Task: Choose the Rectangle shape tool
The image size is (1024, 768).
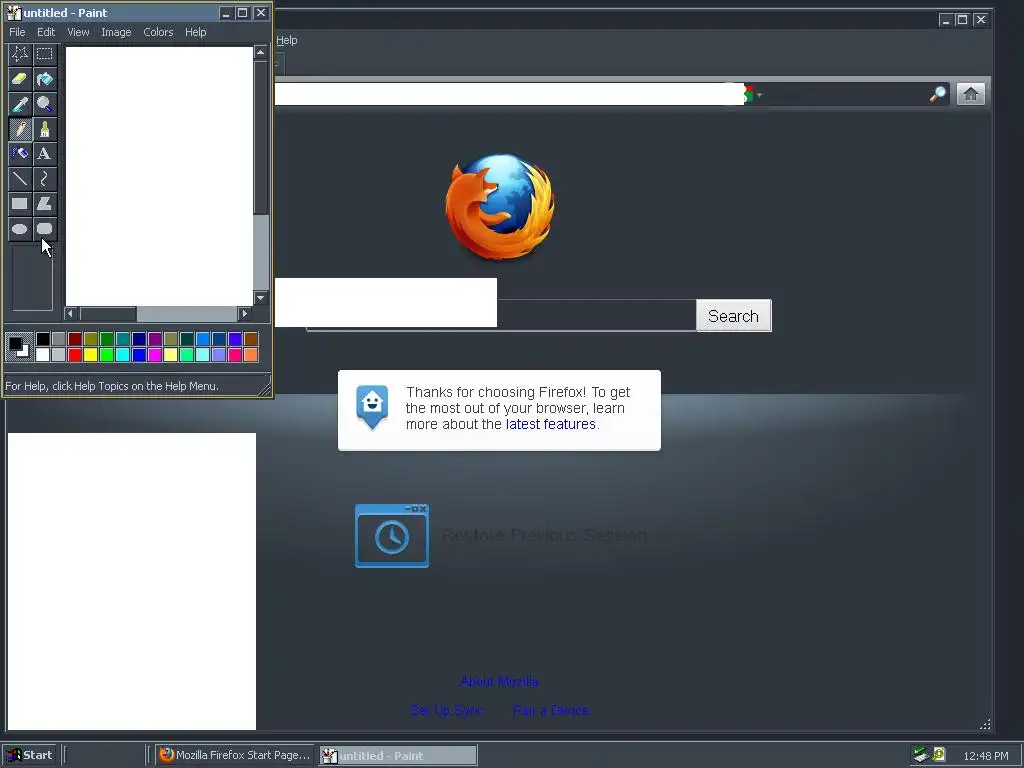Action: (20, 203)
